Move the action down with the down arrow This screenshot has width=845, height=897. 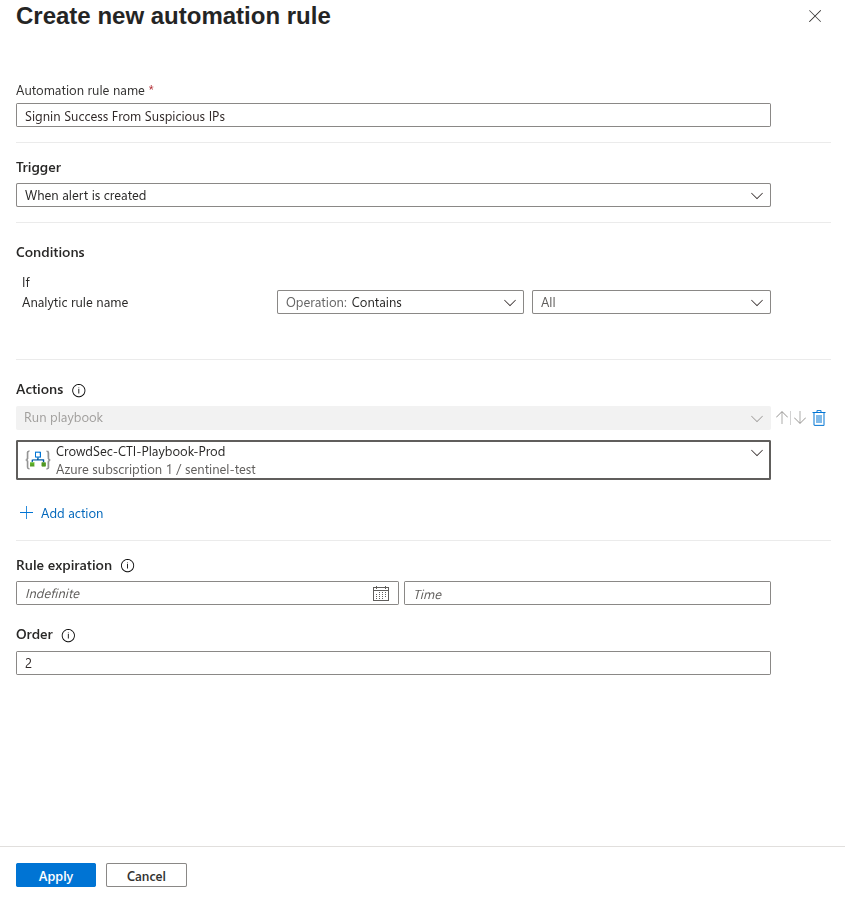tap(799, 418)
